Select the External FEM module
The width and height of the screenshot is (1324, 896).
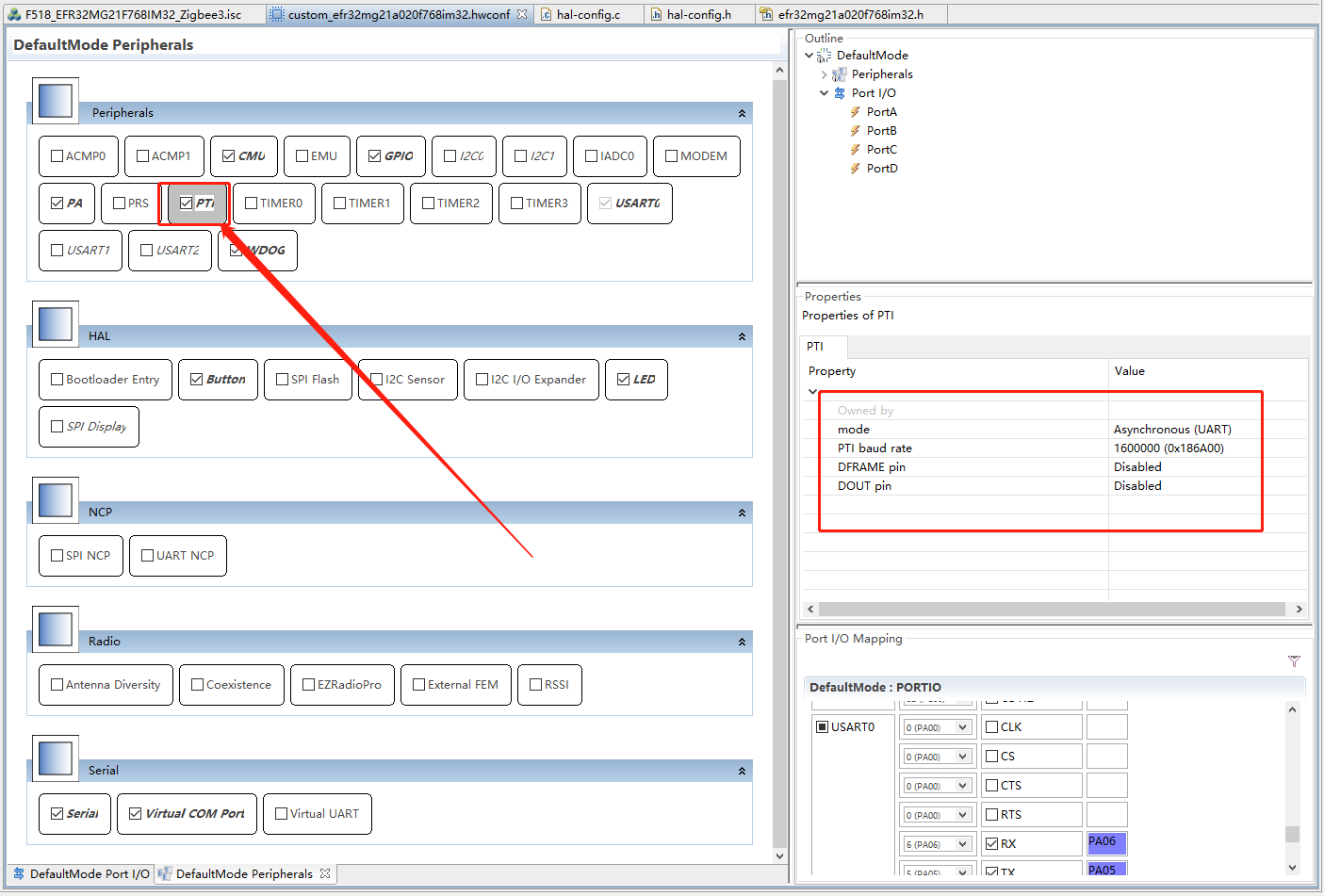coord(455,685)
